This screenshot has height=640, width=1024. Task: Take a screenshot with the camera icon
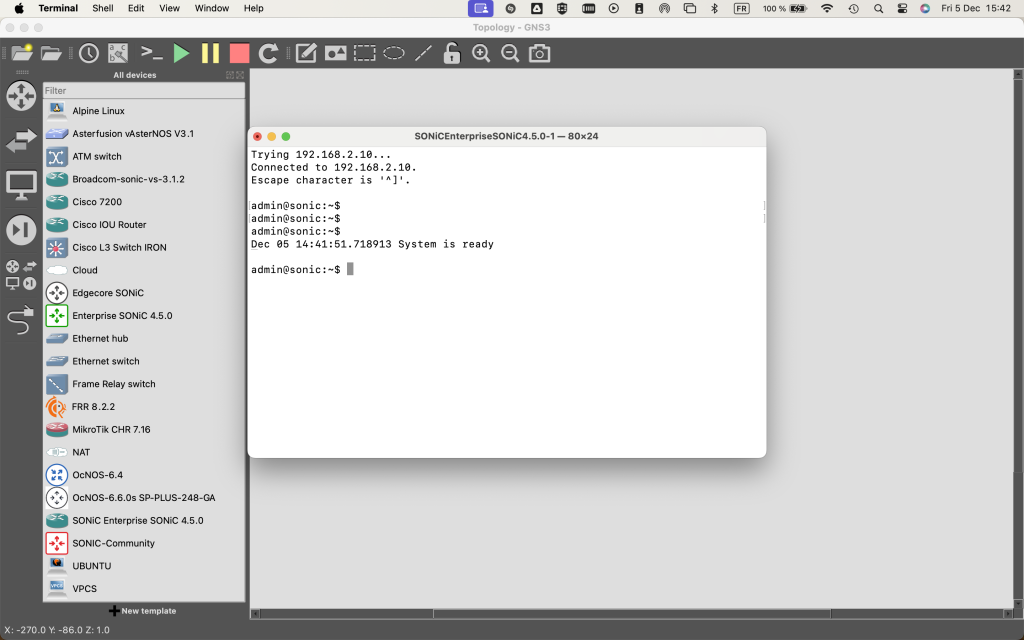(x=540, y=53)
